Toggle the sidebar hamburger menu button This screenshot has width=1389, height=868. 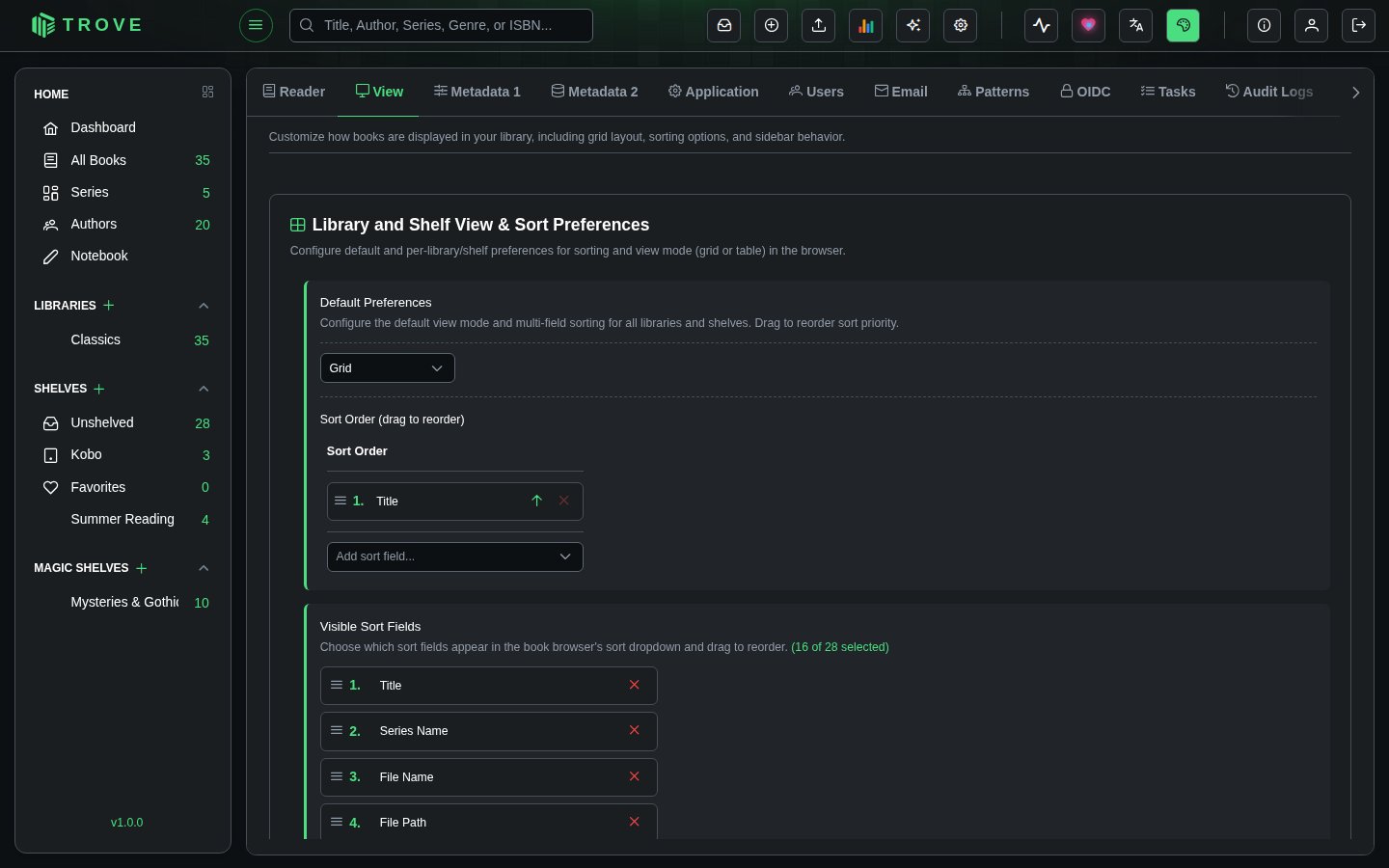pos(256,25)
